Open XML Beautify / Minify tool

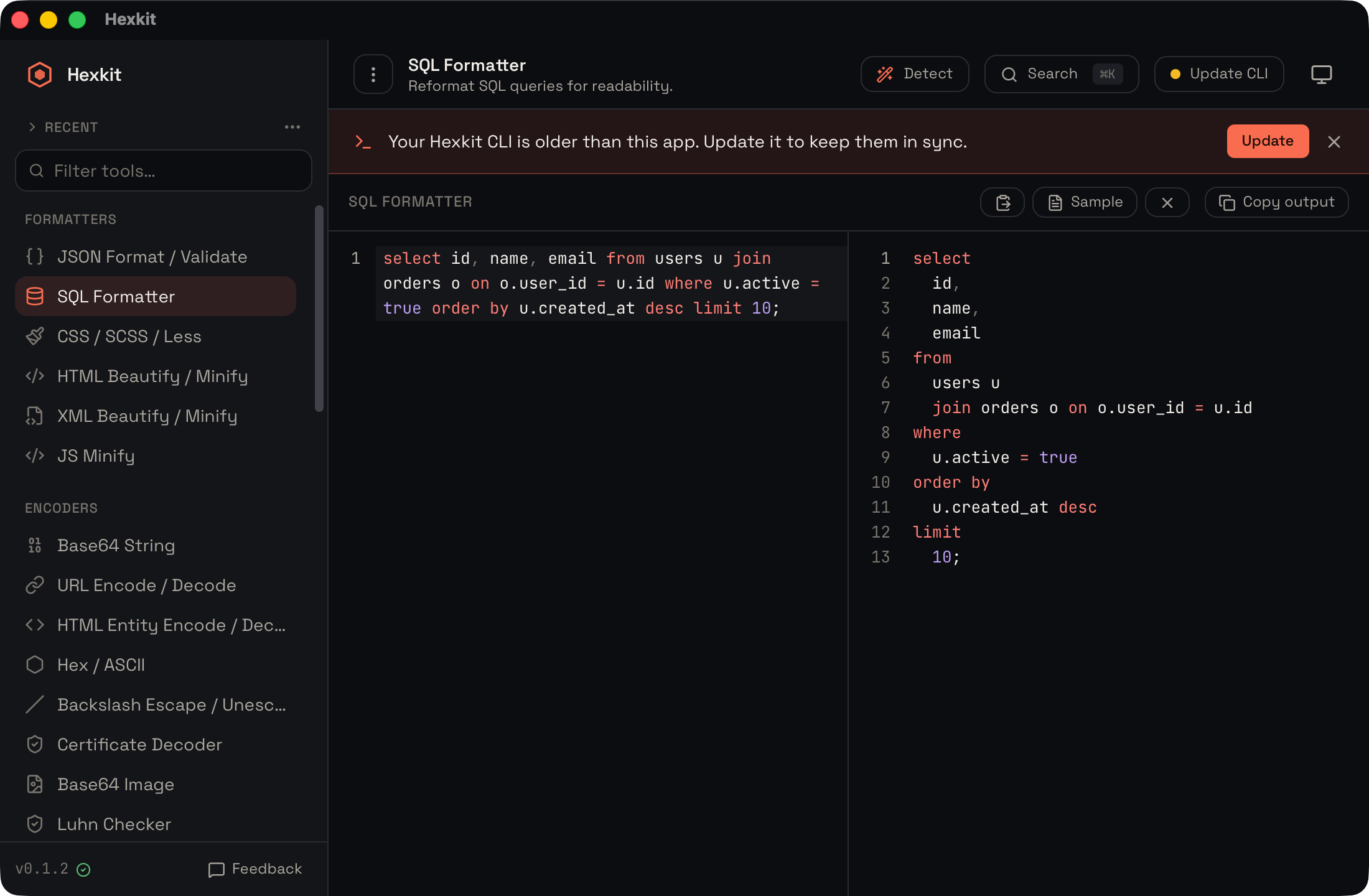[x=156, y=416]
